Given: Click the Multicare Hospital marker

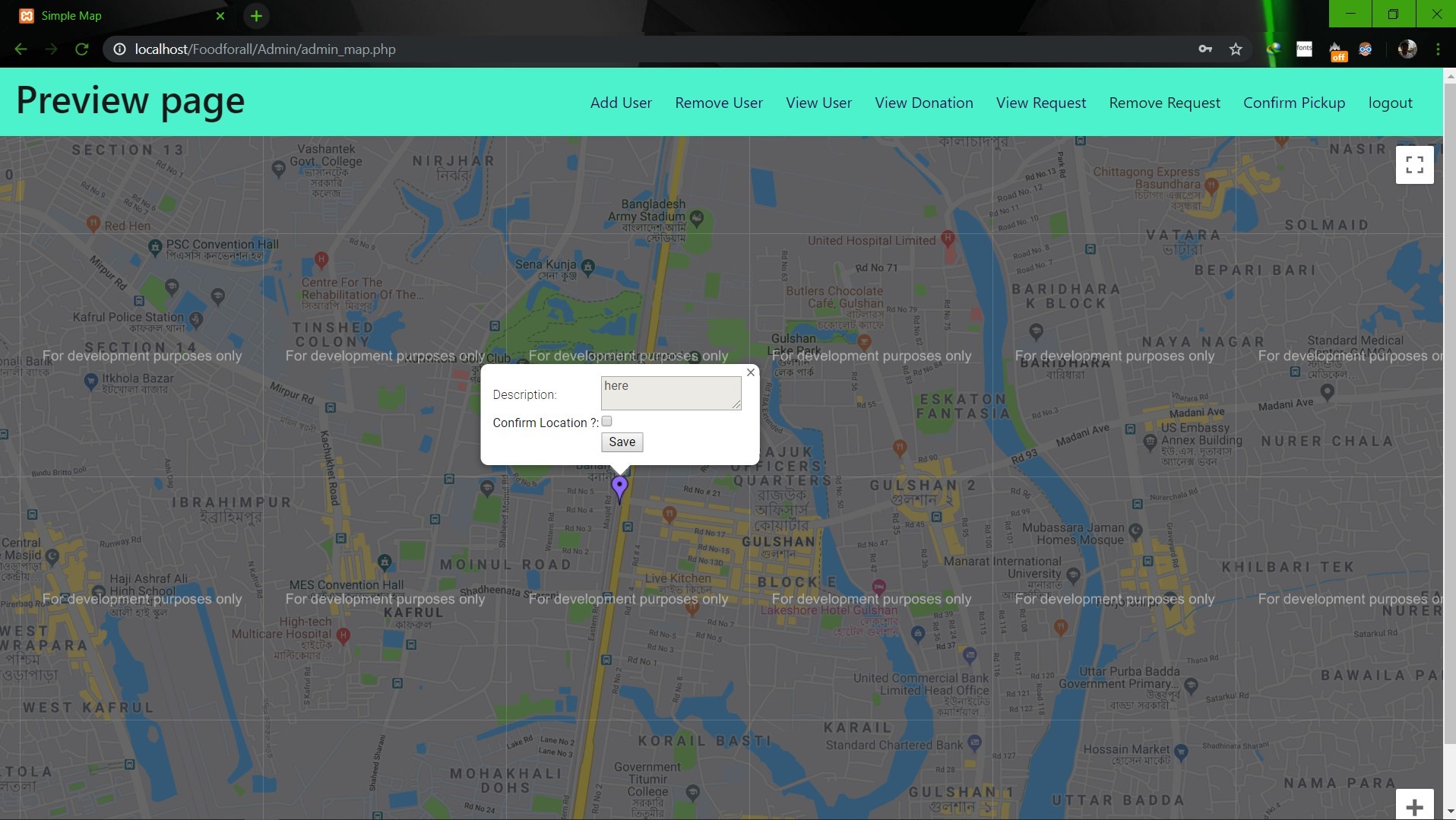Looking at the screenshot, I should (x=343, y=635).
